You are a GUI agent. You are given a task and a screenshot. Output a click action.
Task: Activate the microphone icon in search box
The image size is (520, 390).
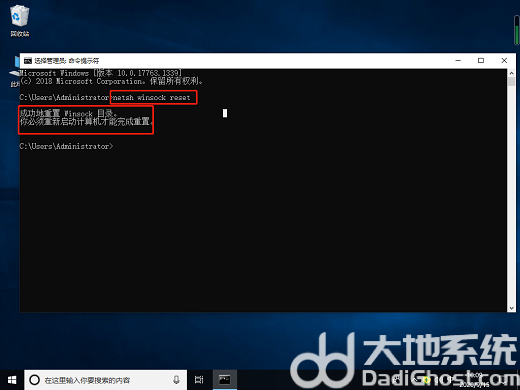point(176,380)
